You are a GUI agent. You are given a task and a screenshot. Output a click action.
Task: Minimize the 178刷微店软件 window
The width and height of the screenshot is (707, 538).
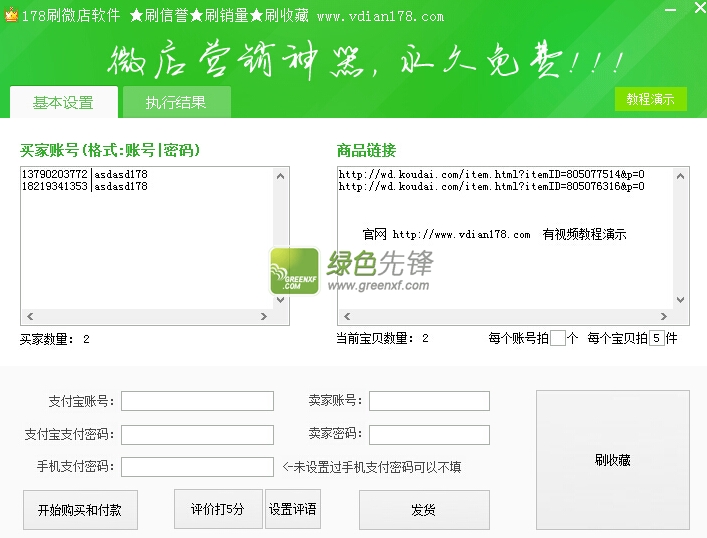(x=670, y=10)
